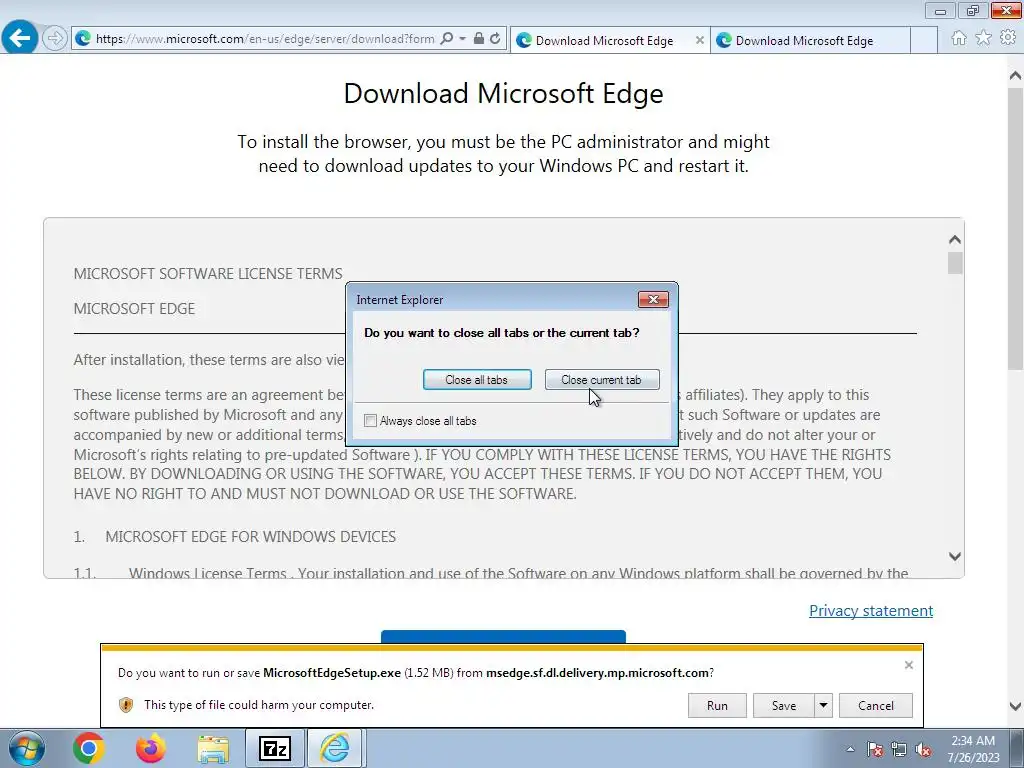Open the Action Center flag icon
This screenshot has height=768, width=1024.
(875, 749)
